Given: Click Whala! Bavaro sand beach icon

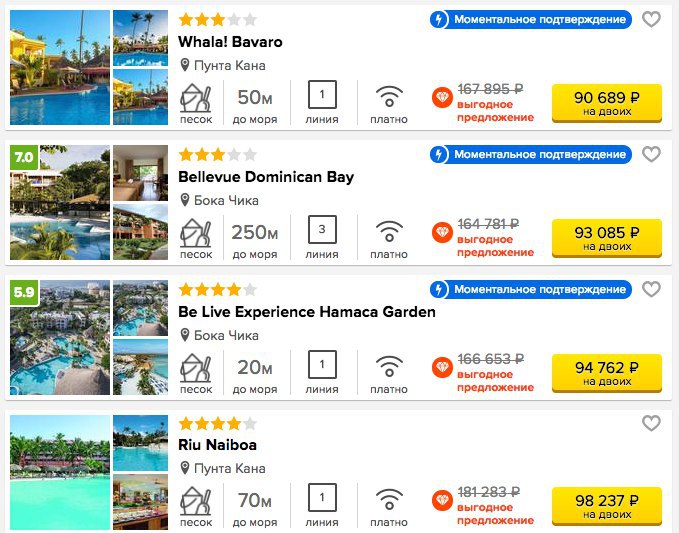Looking at the screenshot, I should 195,98.
